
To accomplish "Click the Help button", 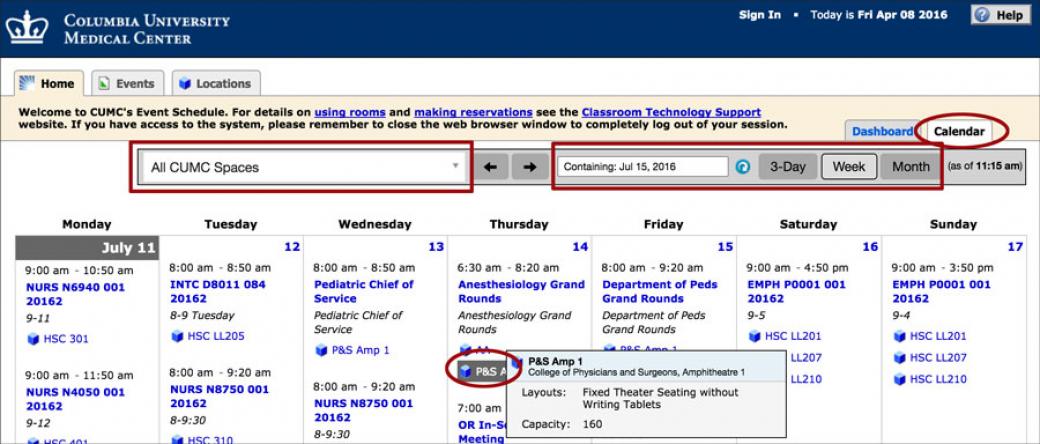I will tap(1001, 15).
